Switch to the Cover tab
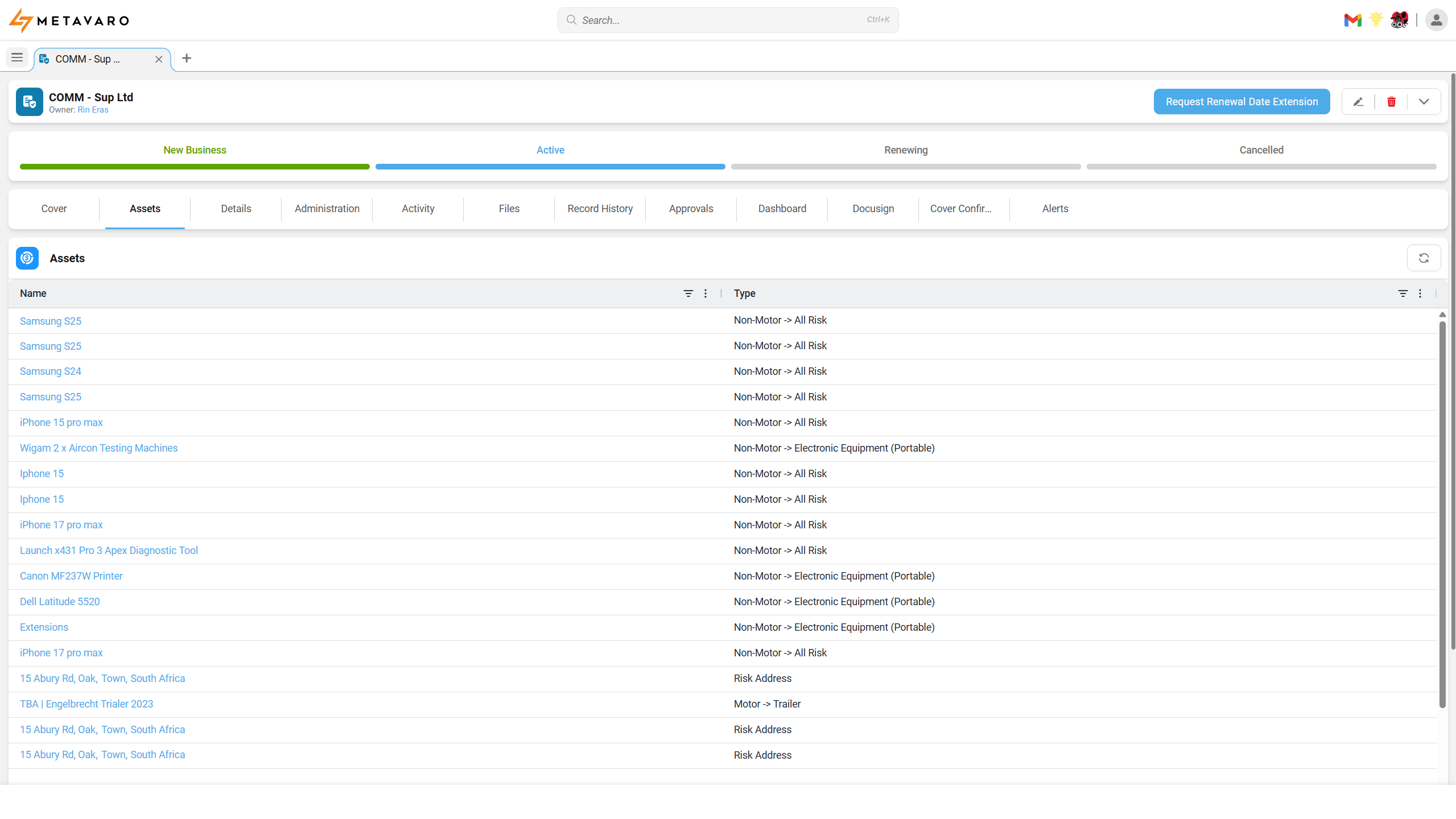This screenshot has width=1456, height=819. click(54, 209)
